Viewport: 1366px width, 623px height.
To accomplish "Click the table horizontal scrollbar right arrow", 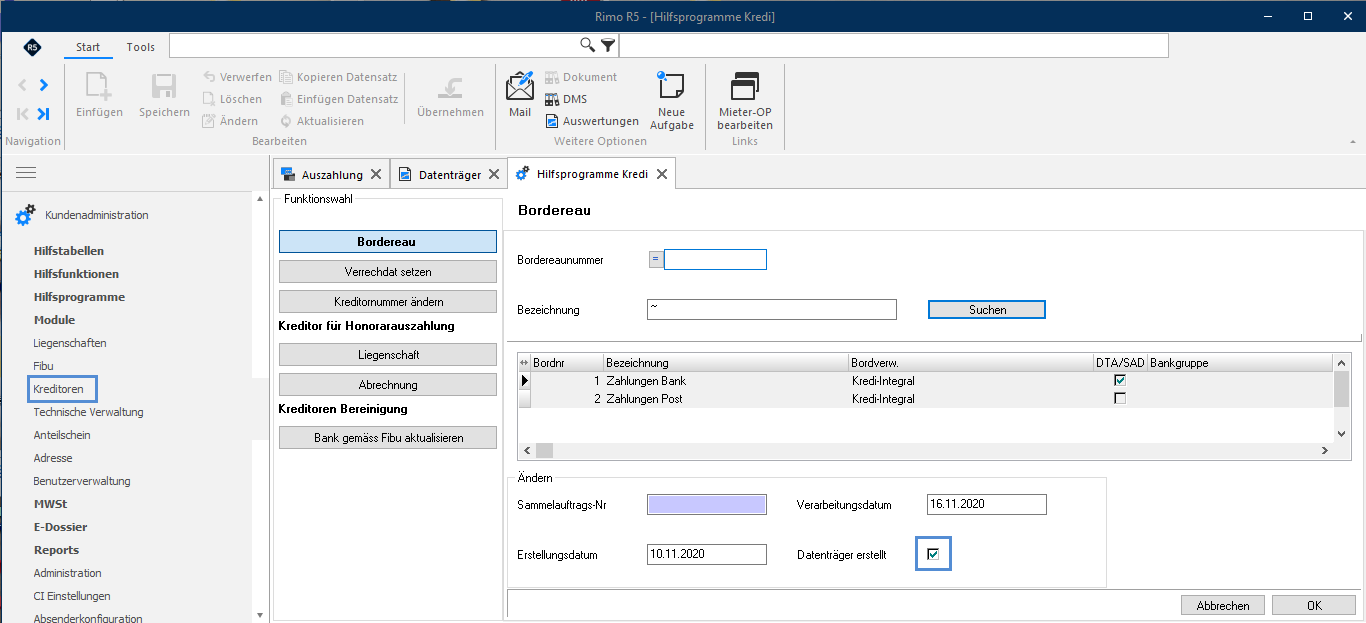I will pyautogui.click(x=1324, y=451).
